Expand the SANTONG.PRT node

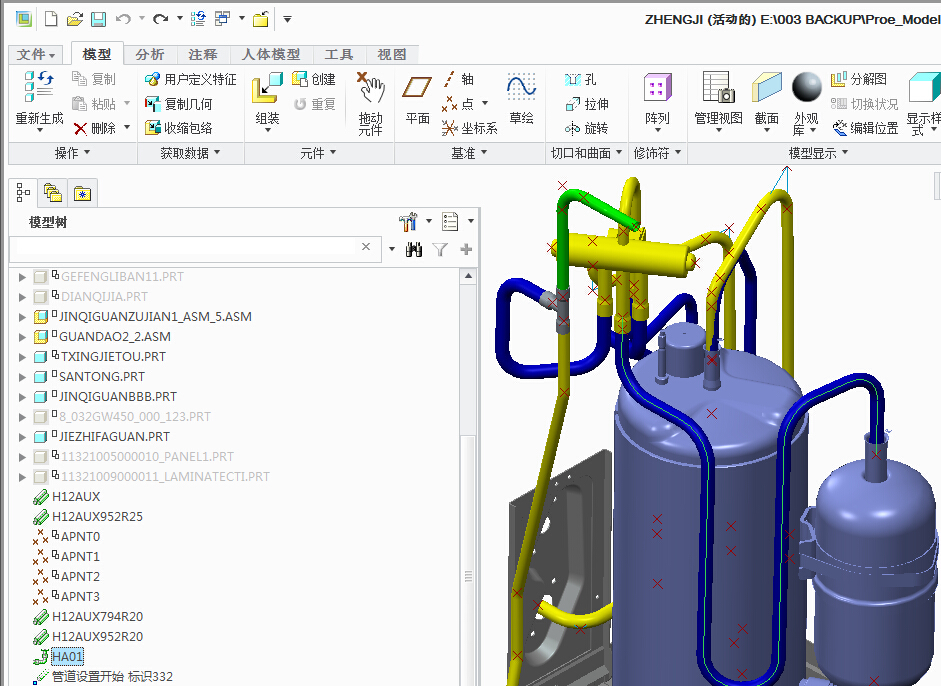pyautogui.click(x=22, y=377)
